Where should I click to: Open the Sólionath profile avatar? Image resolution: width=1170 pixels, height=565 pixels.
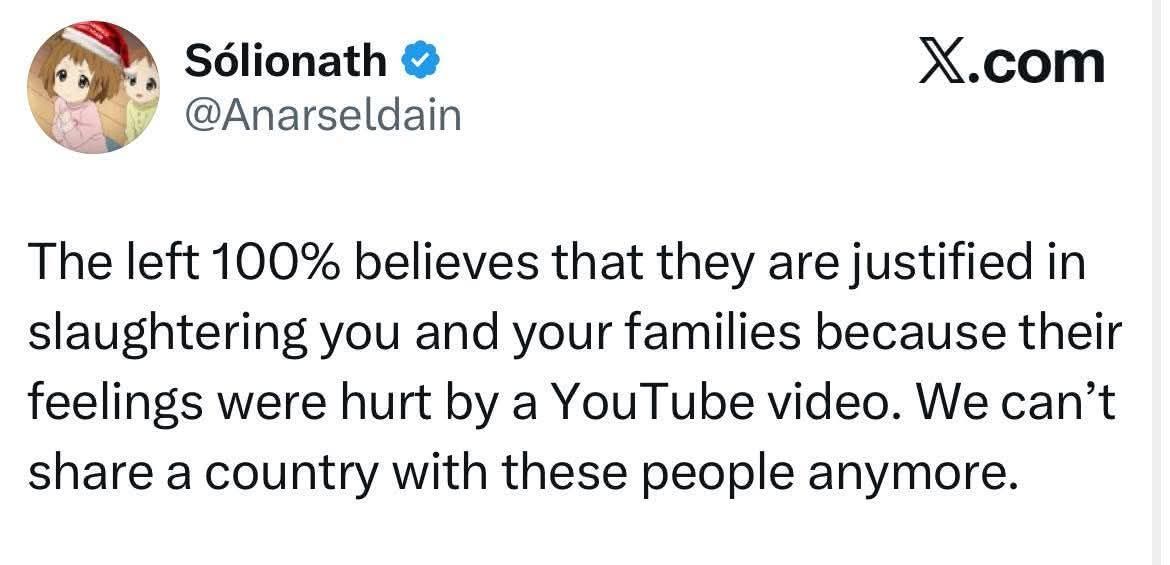[x=93, y=87]
